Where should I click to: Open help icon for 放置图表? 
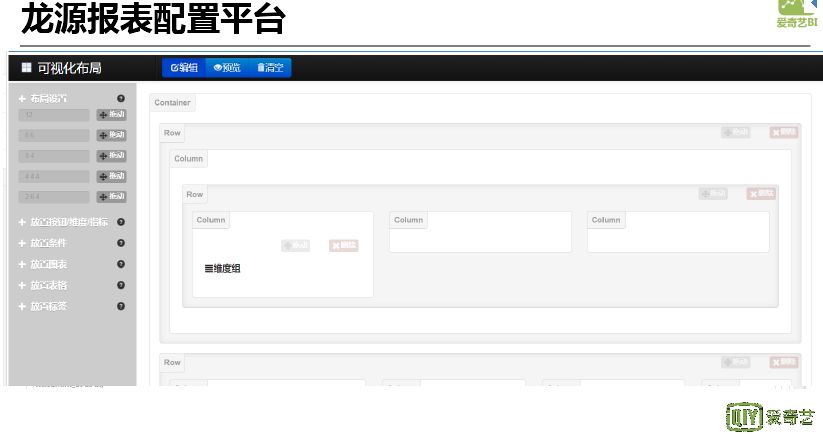click(x=121, y=264)
